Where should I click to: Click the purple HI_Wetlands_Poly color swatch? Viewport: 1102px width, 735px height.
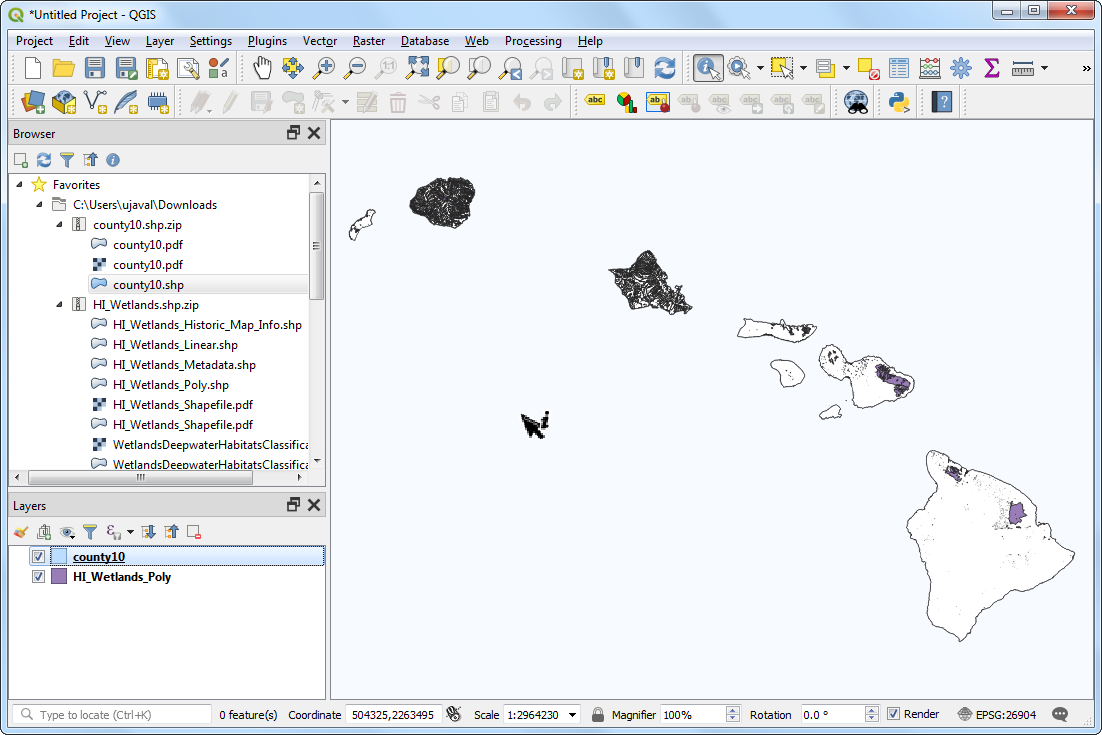click(59, 577)
